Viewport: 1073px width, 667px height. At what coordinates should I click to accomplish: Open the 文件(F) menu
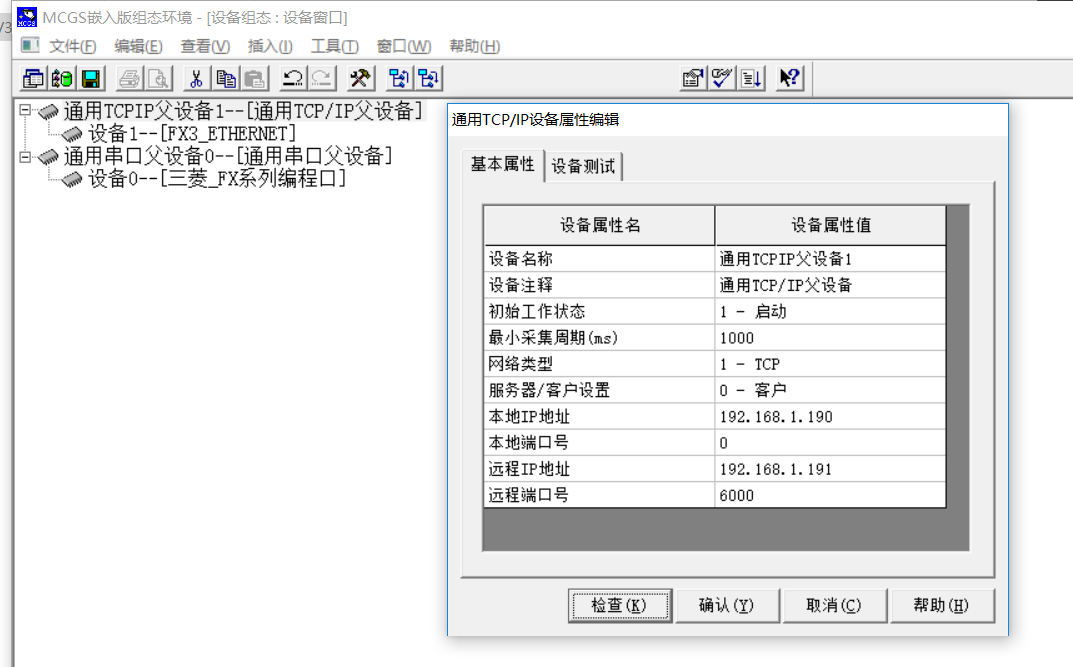pos(73,46)
